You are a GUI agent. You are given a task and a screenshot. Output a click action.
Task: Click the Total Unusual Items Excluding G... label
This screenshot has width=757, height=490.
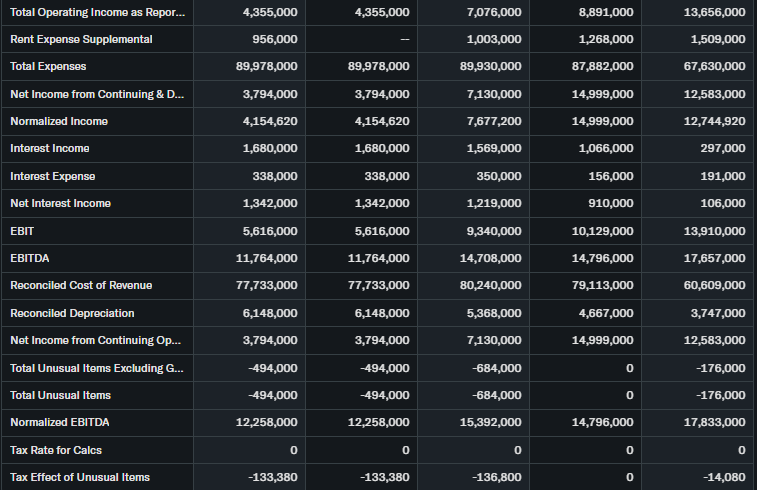click(x=97, y=368)
